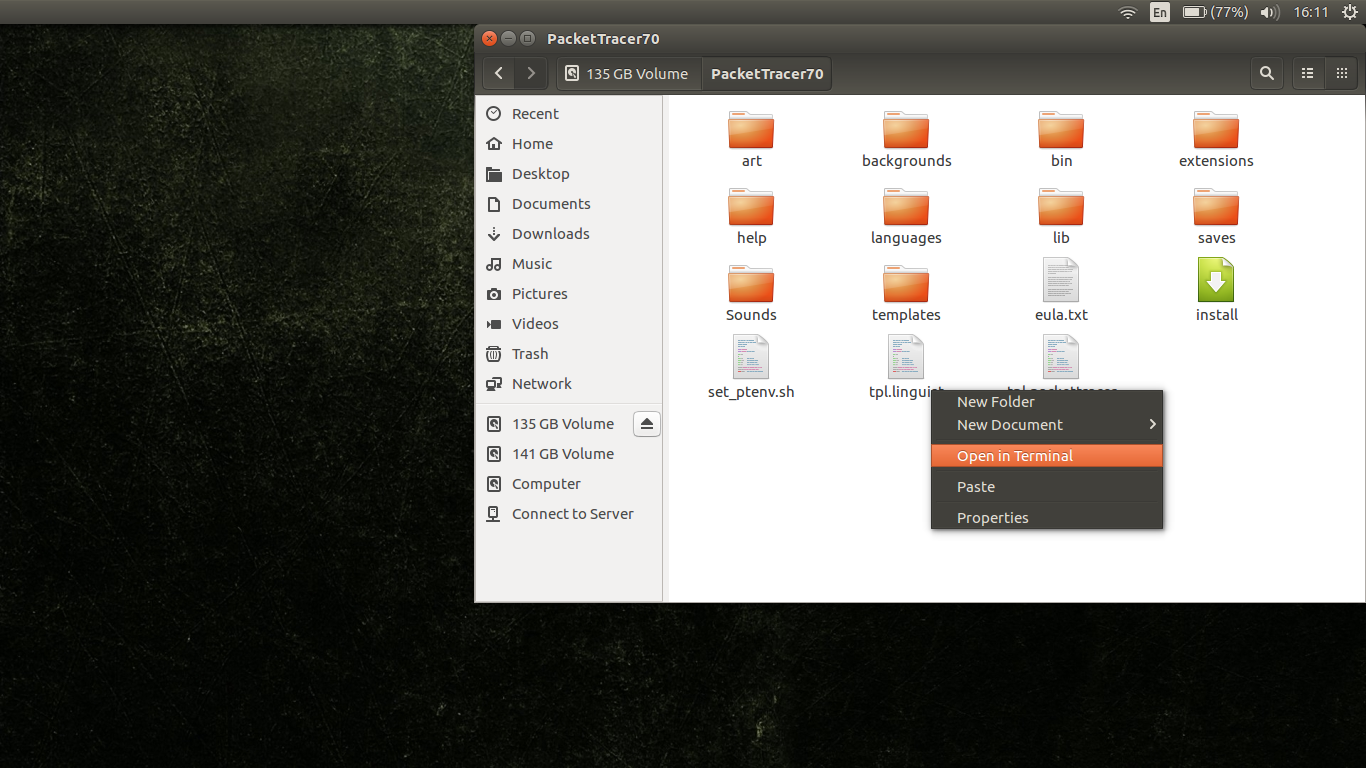Open Pictures in the sidebar
Screen dimensions: 1366x768
(569, 294)
